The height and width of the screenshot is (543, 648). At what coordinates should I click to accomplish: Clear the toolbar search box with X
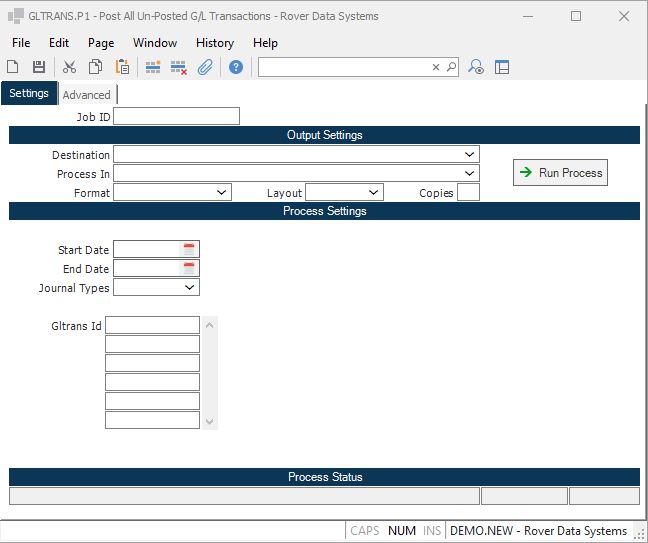pyautogui.click(x=436, y=67)
